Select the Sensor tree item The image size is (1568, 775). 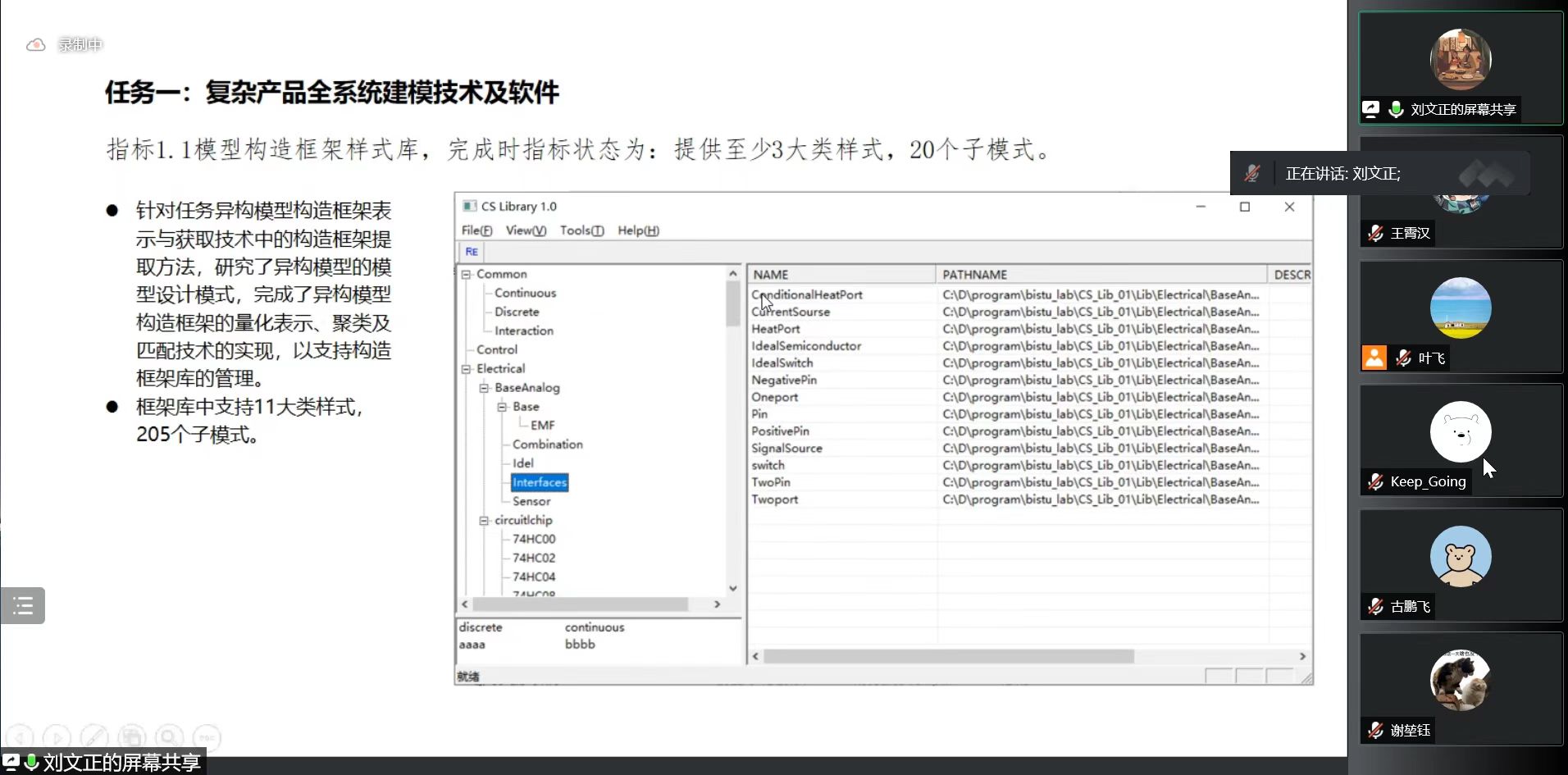click(x=531, y=501)
